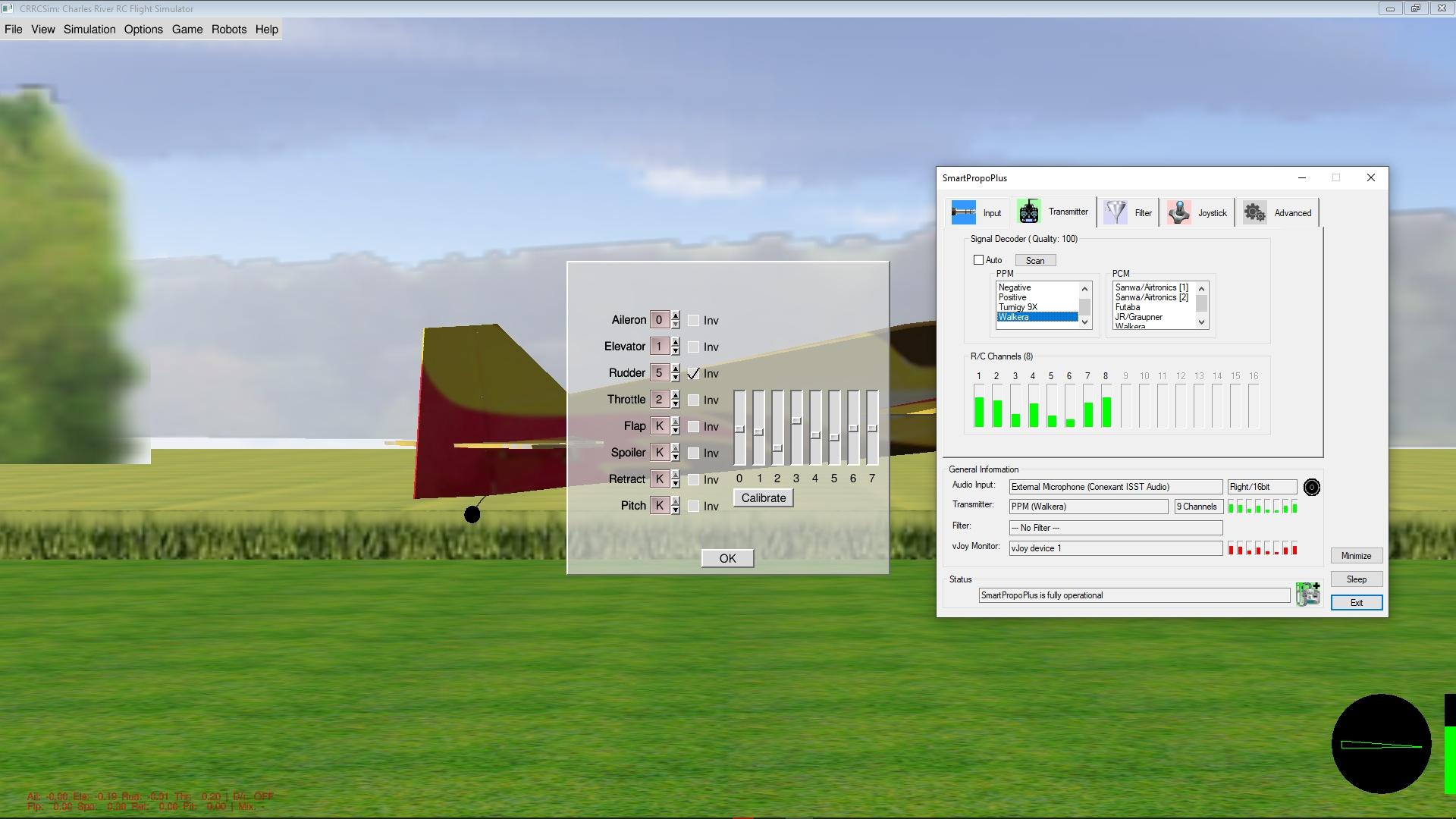
Task: Click the Transmitter controller icon
Action: (x=1028, y=212)
